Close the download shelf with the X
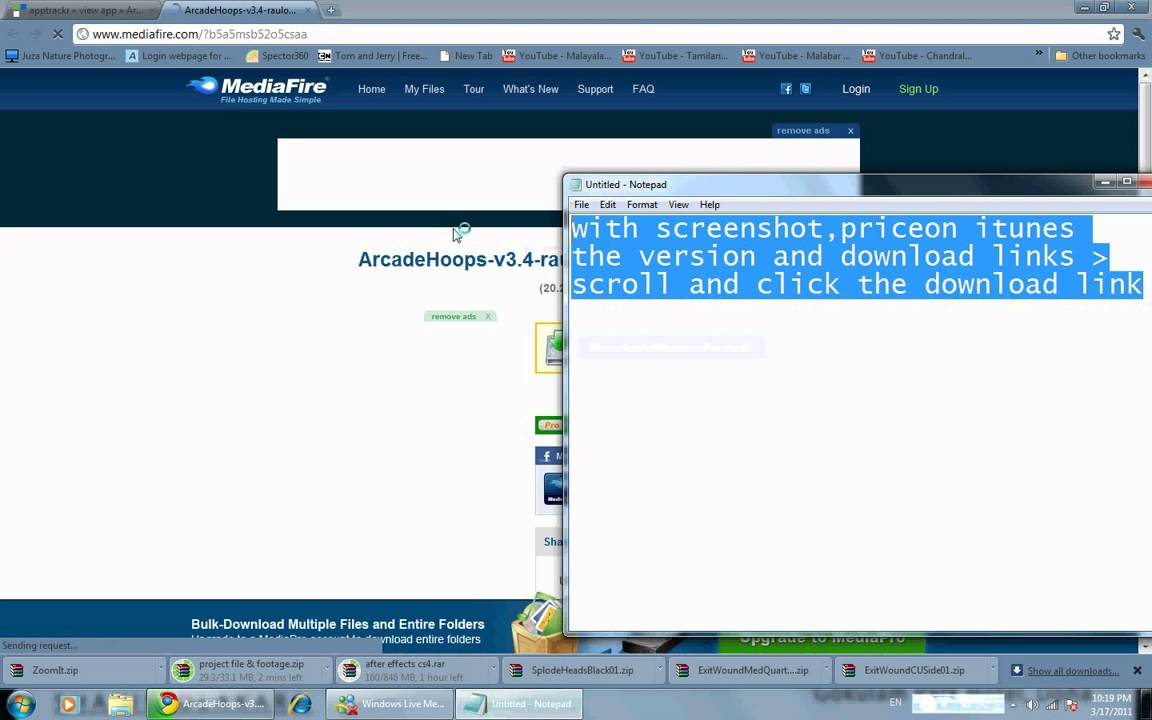This screenshot has height=720, width=1152. tap(1137, 670)
